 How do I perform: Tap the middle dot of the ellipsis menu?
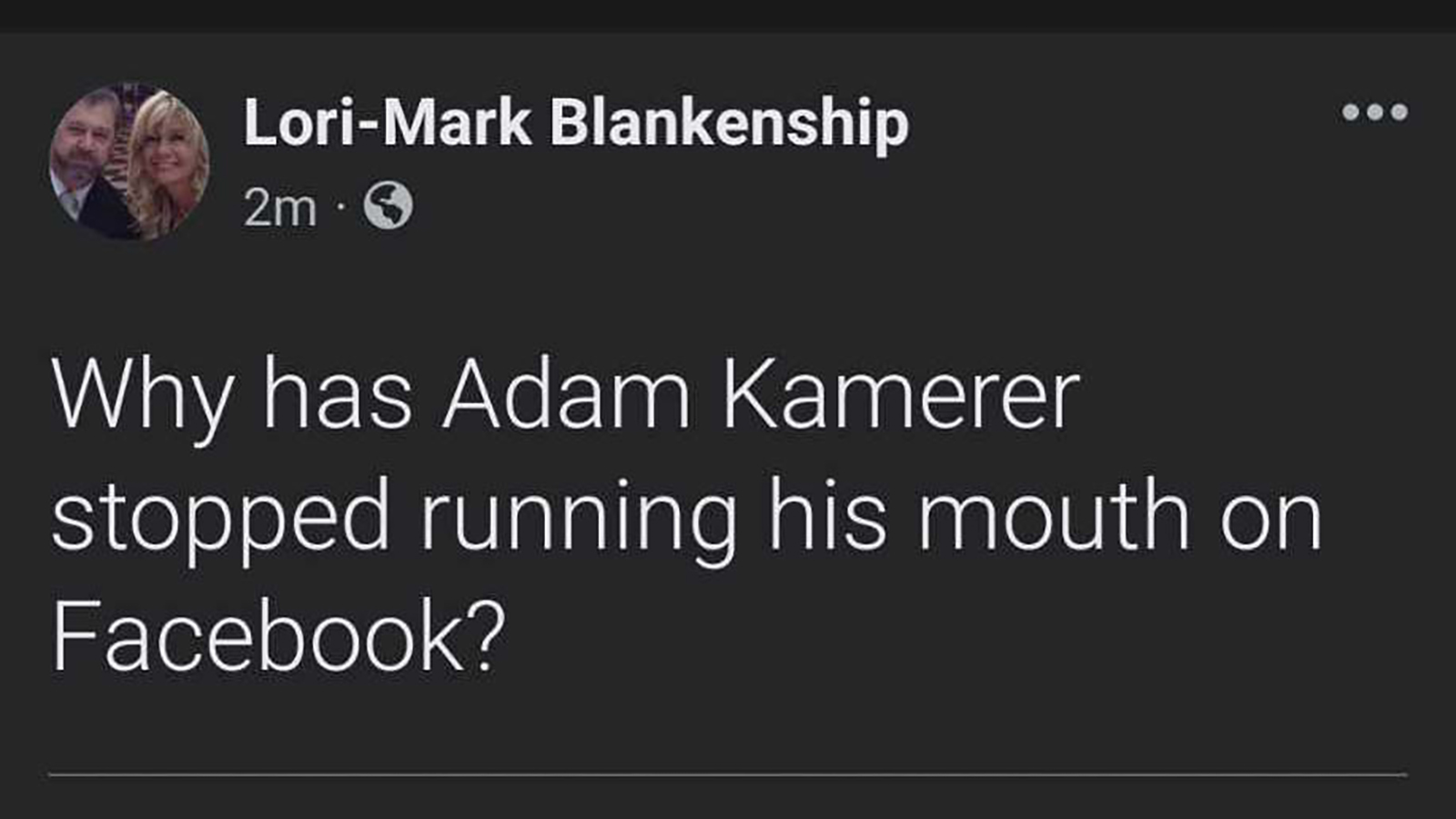[1374, 112]
